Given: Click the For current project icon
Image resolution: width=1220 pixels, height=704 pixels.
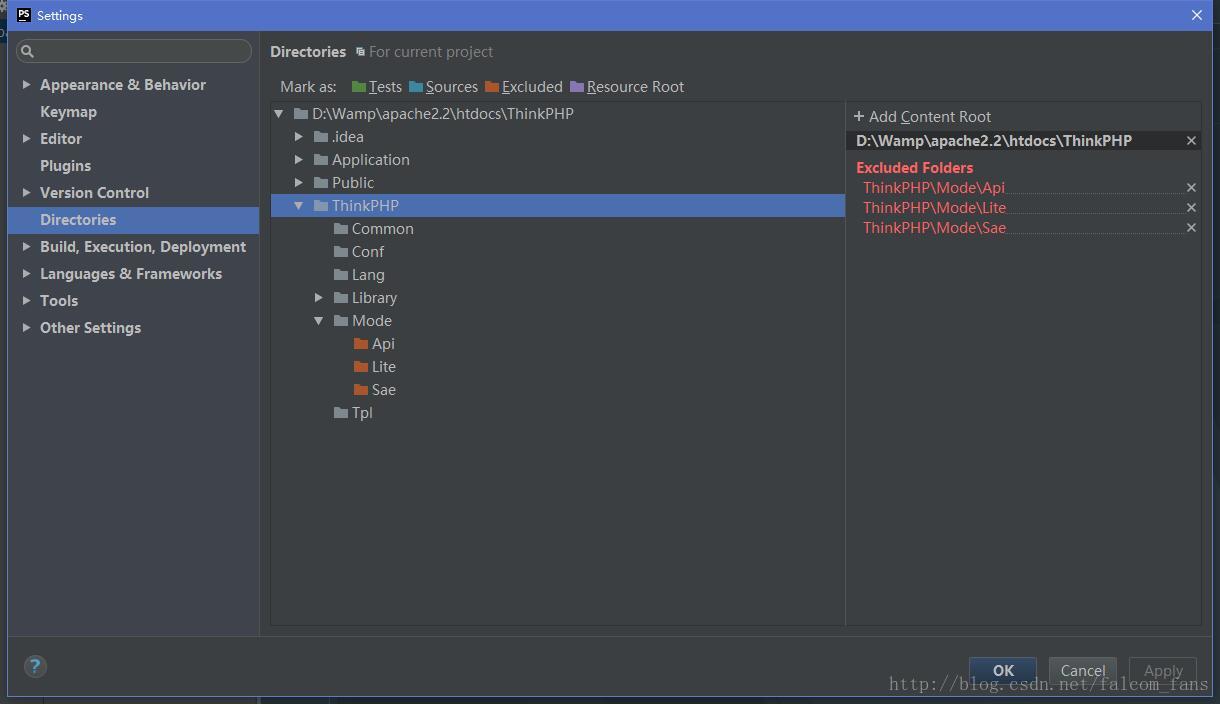Looking at the screenshot, I should (360, 52).
